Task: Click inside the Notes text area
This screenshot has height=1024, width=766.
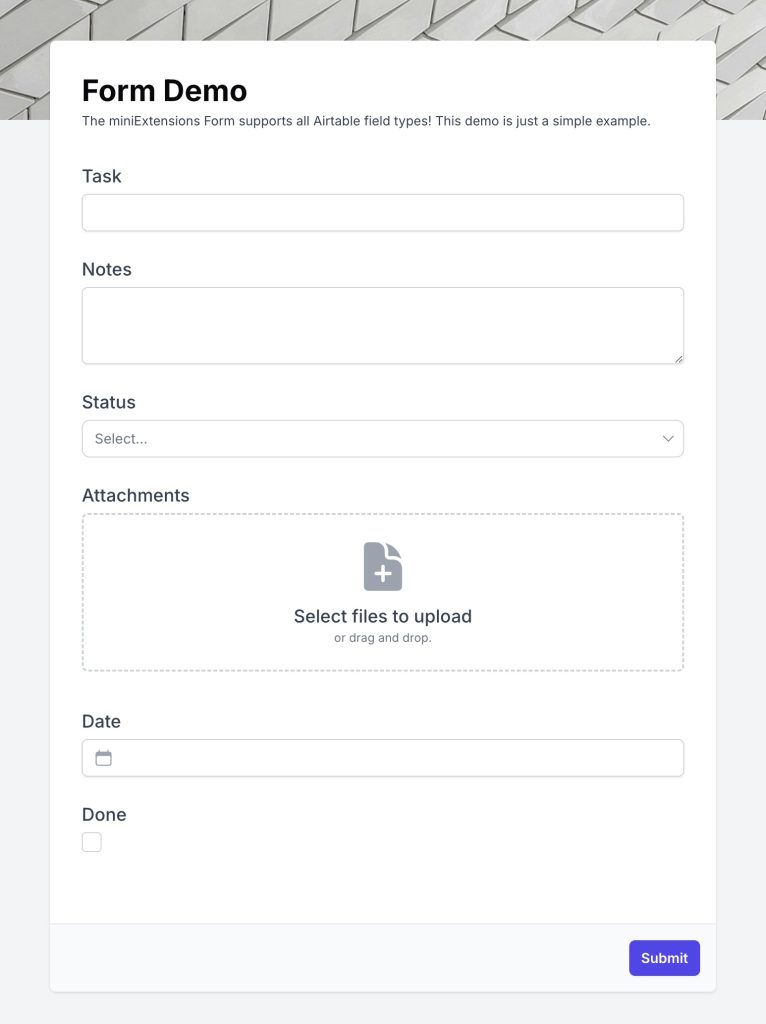Action: tap(382, 325)
